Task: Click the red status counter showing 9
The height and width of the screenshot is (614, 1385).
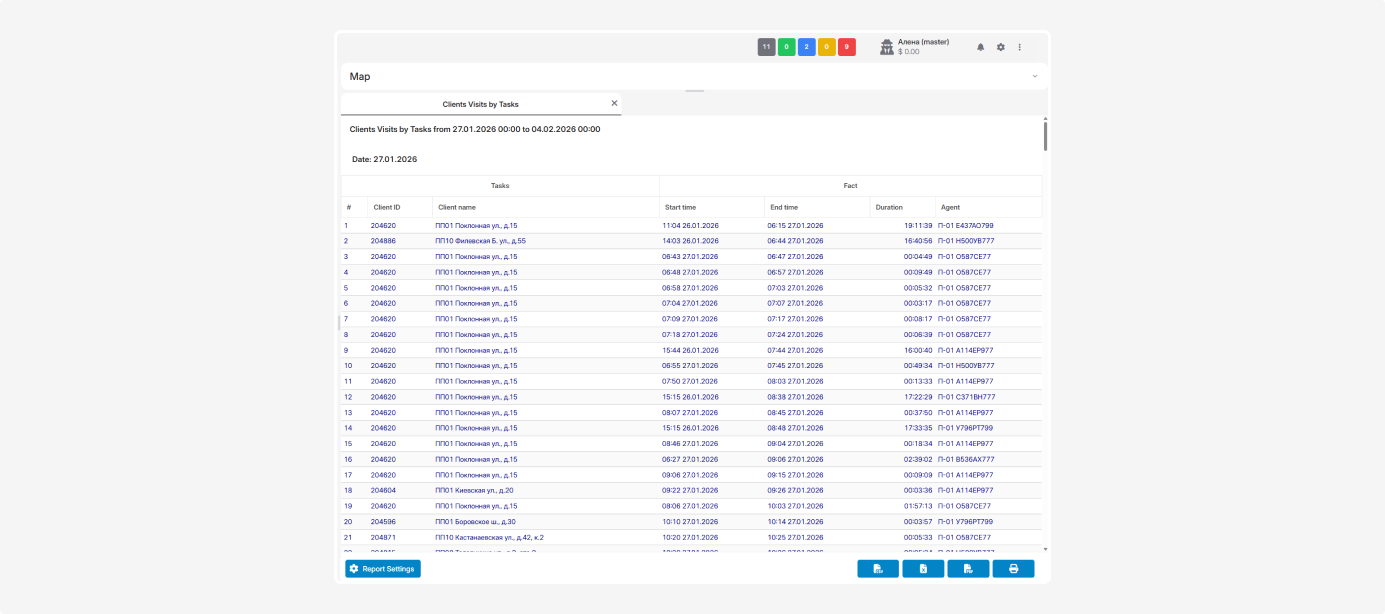Action: pos(847,47)
